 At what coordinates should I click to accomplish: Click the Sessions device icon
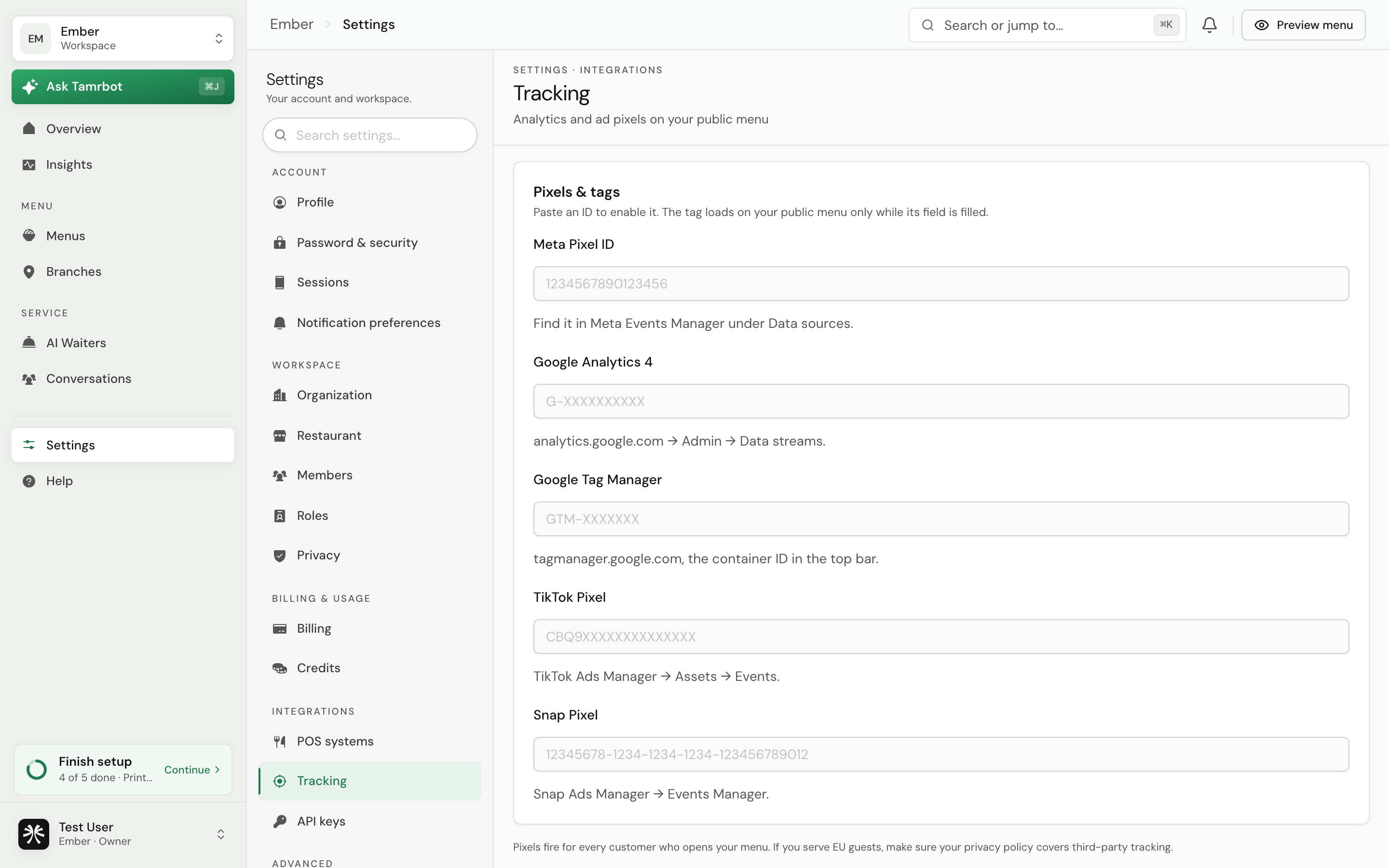click(280, 283)
